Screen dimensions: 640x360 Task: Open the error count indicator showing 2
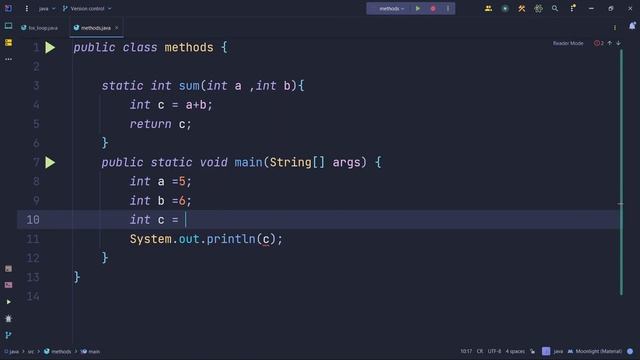coord(599,43)
